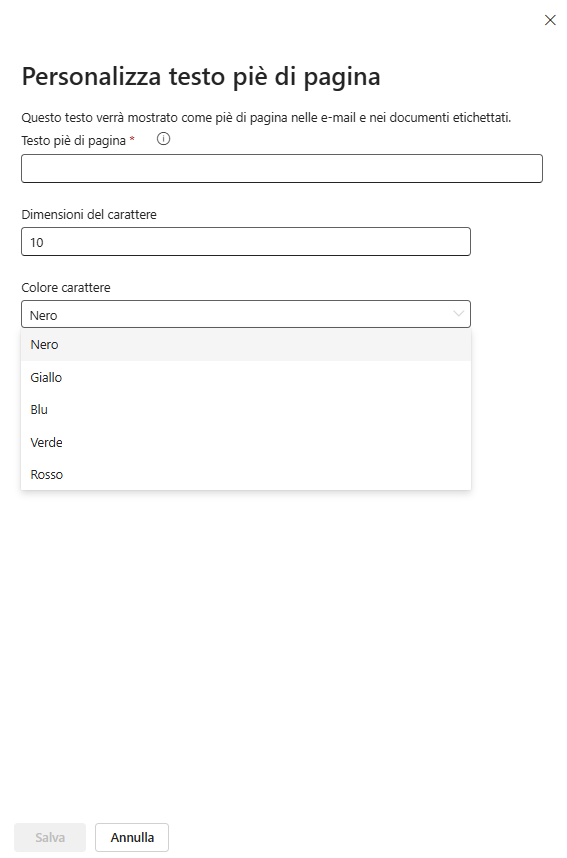Click the 10 value in font size field

click(x=37, y=242)
